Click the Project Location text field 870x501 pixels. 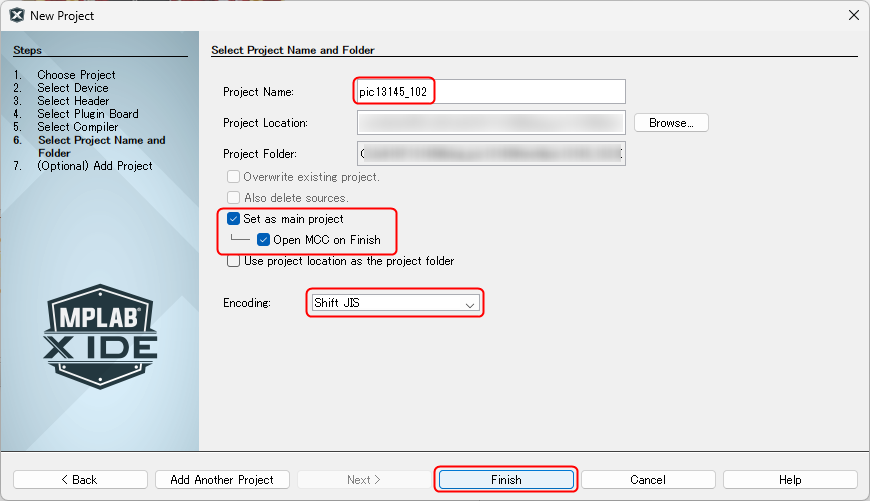click(x=491, y=123)
